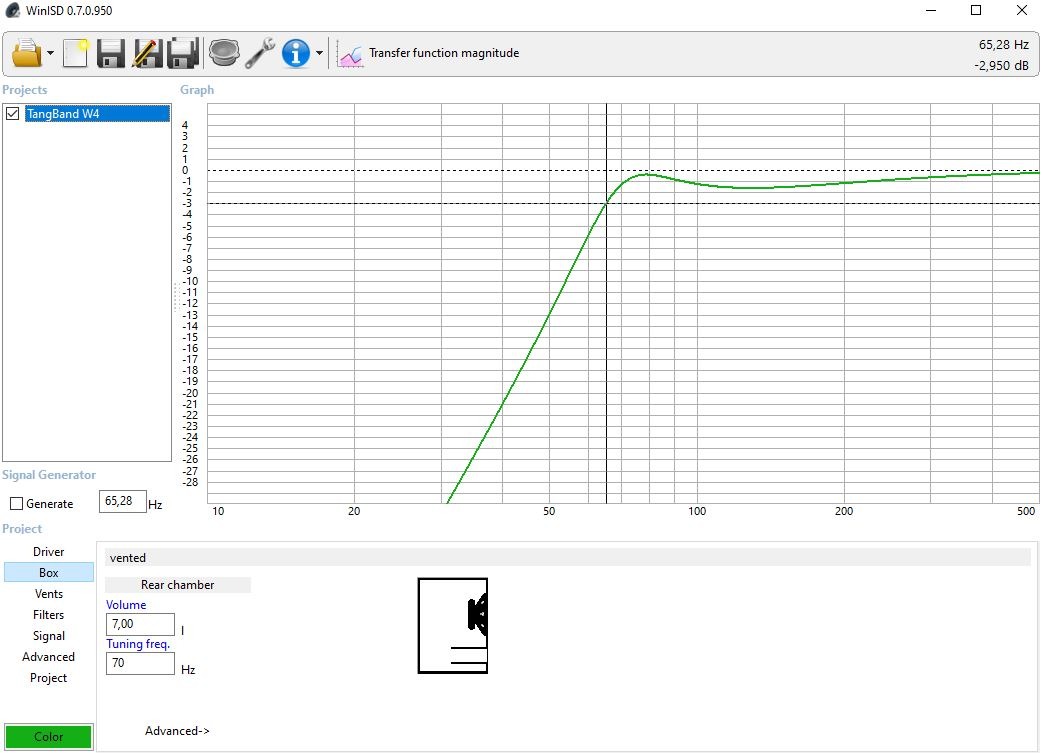Open the Project tab
This screenshot has height=753, width=1043.
pyautogui.click(x=49, y=678)
